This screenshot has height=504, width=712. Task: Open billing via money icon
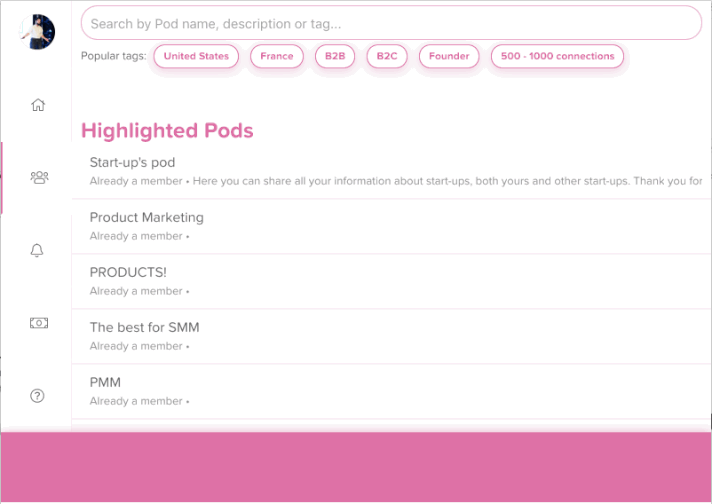click(x=38, y=323)
